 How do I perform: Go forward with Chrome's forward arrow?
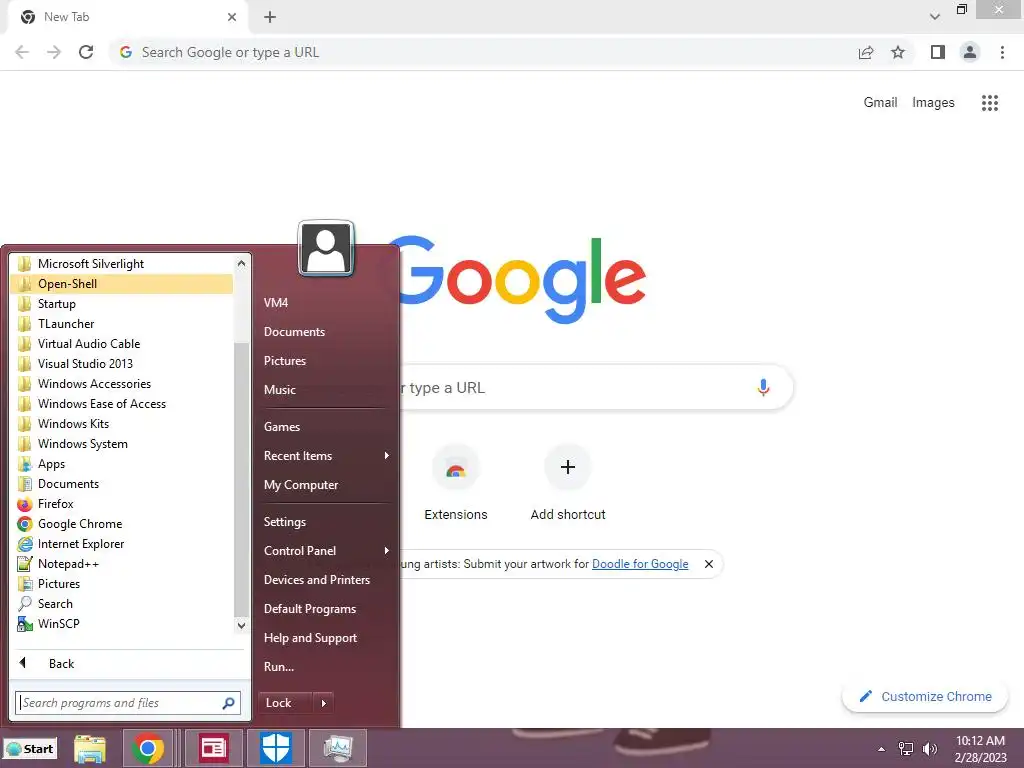(54, 52)
